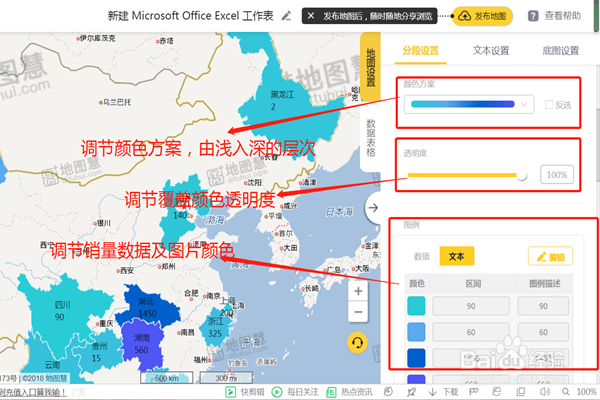
Task: Switch to the 底图设置 tab
Action: 561,51
